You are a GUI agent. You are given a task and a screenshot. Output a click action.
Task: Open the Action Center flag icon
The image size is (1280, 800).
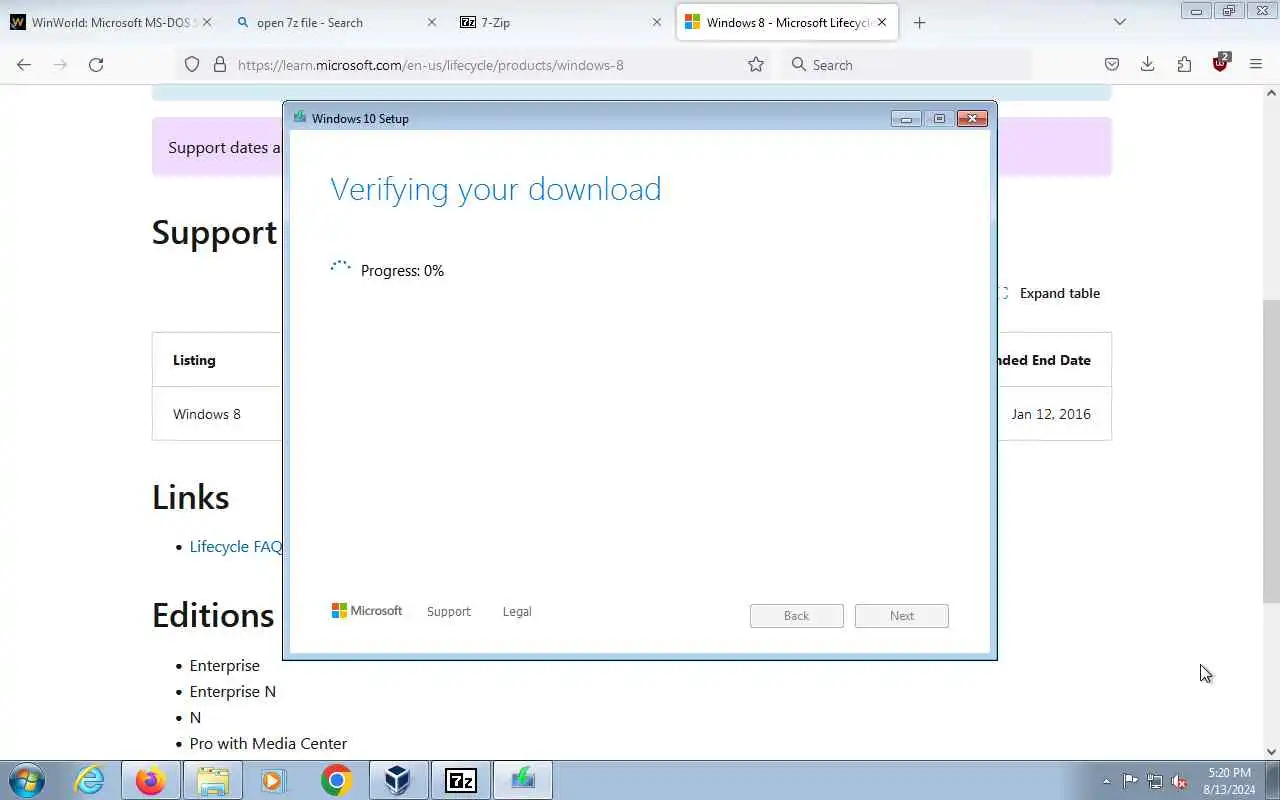(x=1130, y=781)
